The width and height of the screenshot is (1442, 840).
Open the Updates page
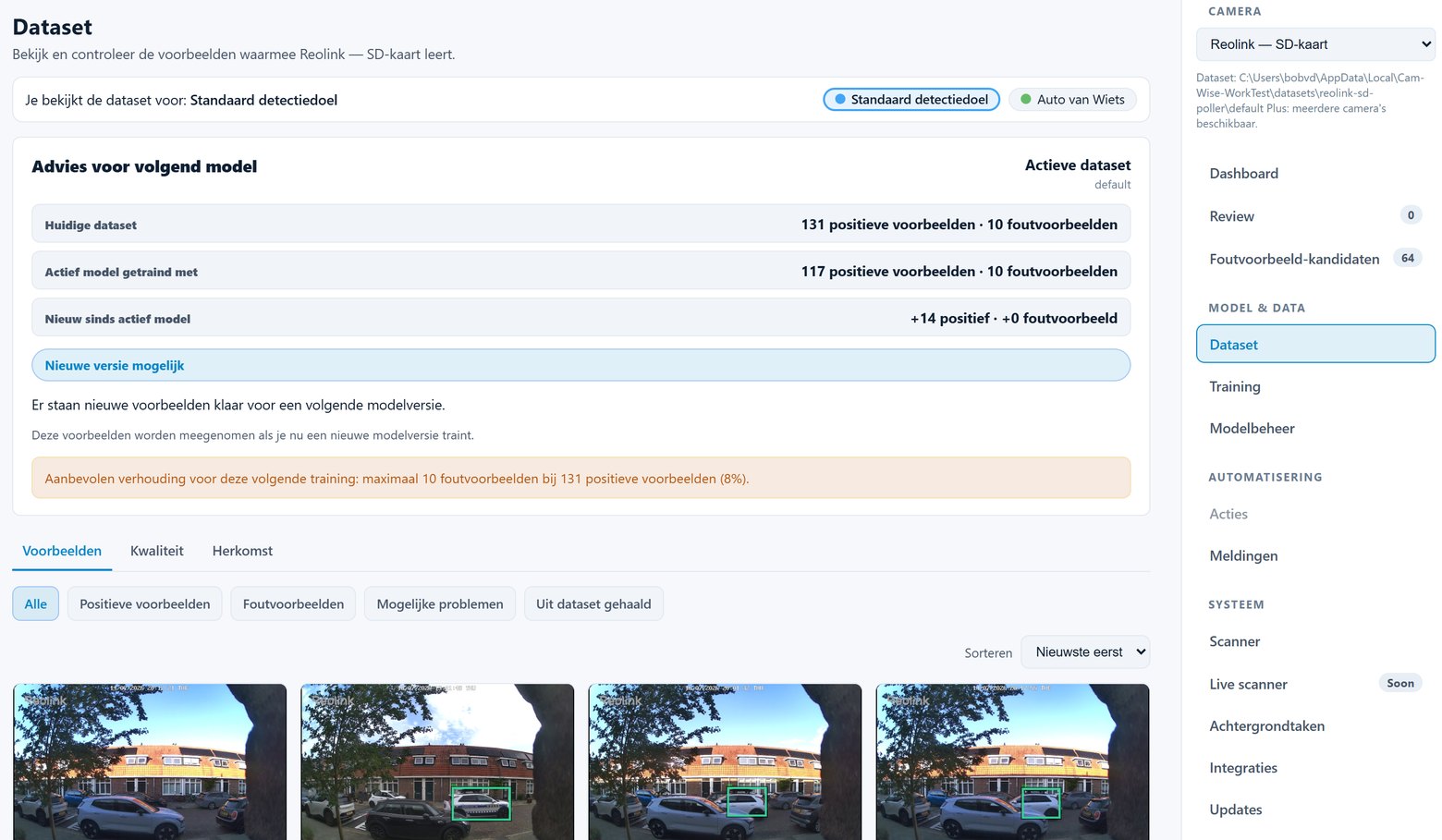[1315, 810]
